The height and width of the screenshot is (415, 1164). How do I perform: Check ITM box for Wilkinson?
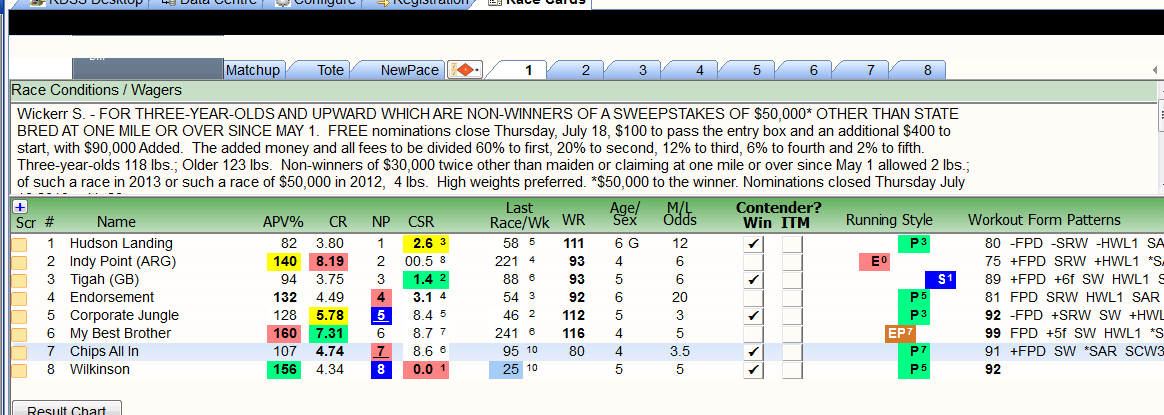coord(792,369)
